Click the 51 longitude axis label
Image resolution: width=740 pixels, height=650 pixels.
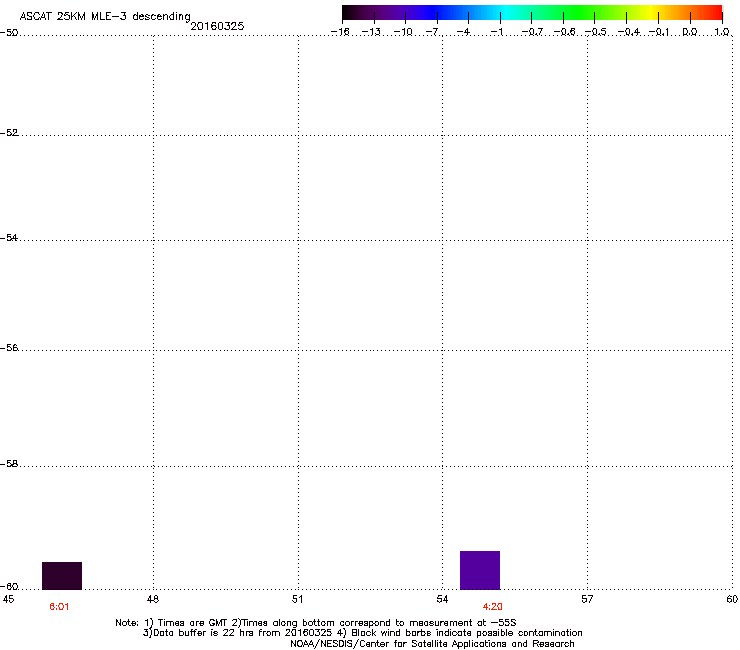click(297, 599)
